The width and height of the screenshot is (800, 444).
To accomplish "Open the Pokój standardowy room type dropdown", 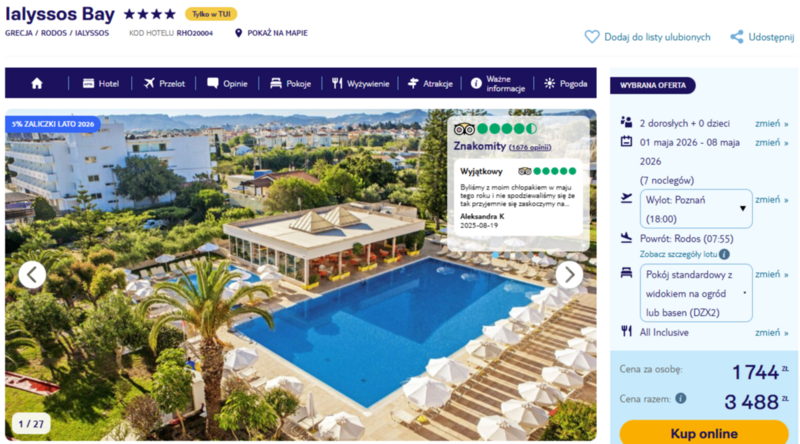I will pos(696,293).
